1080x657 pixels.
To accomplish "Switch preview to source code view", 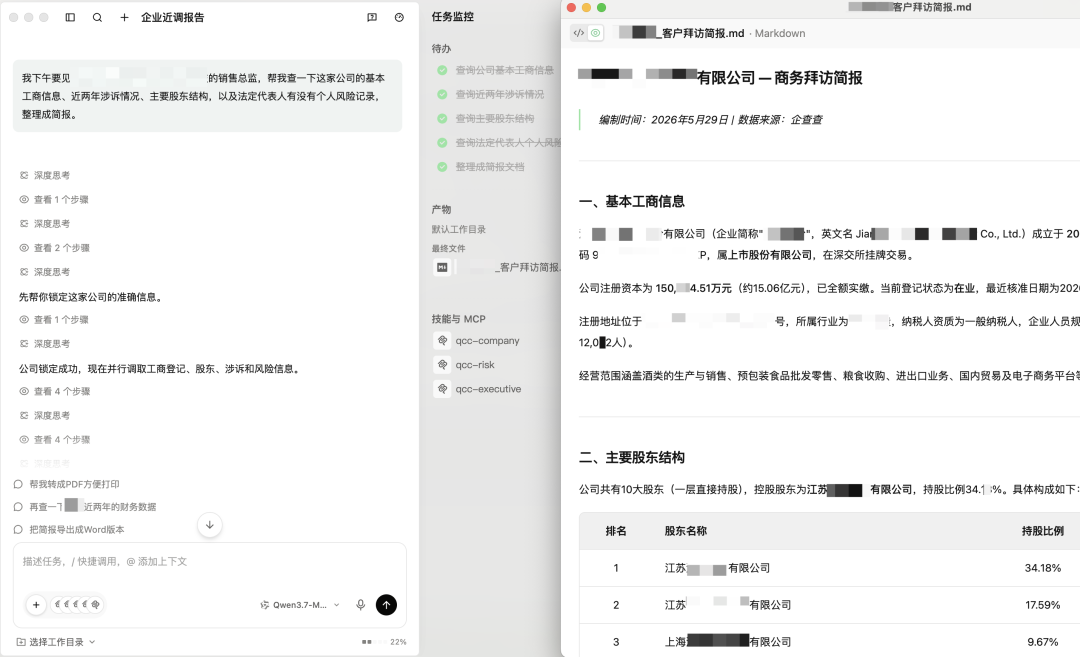I will 579,32.
